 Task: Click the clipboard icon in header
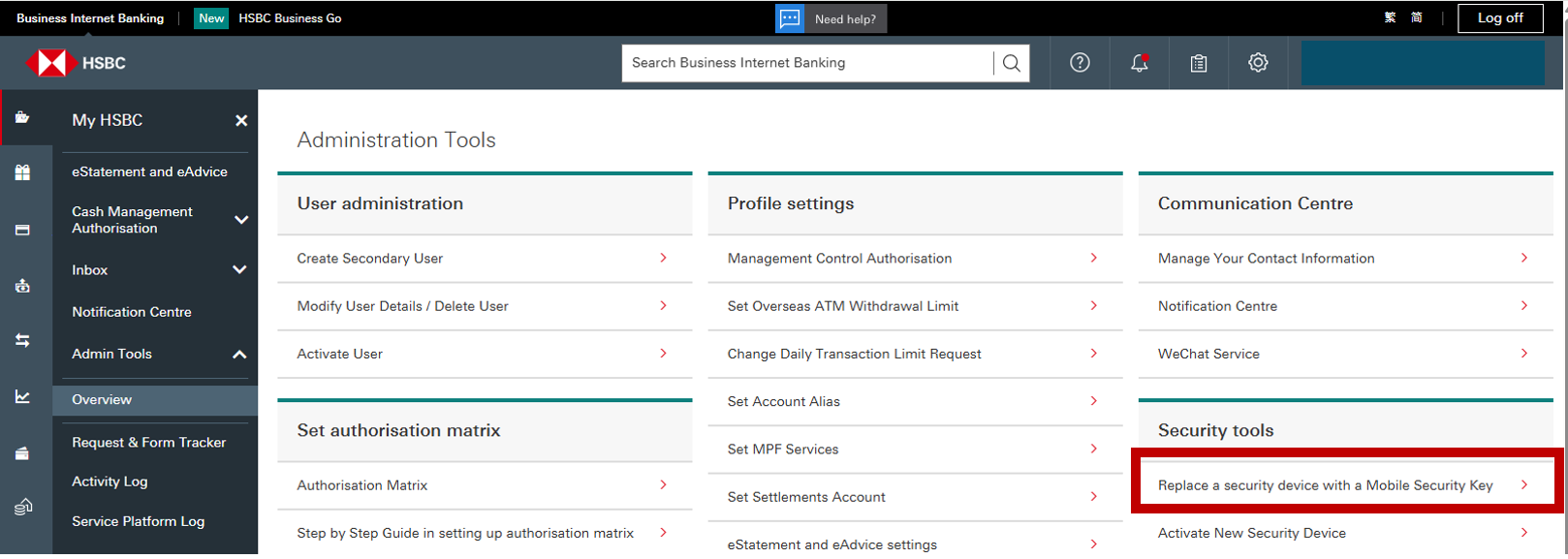click(1199, 63)
